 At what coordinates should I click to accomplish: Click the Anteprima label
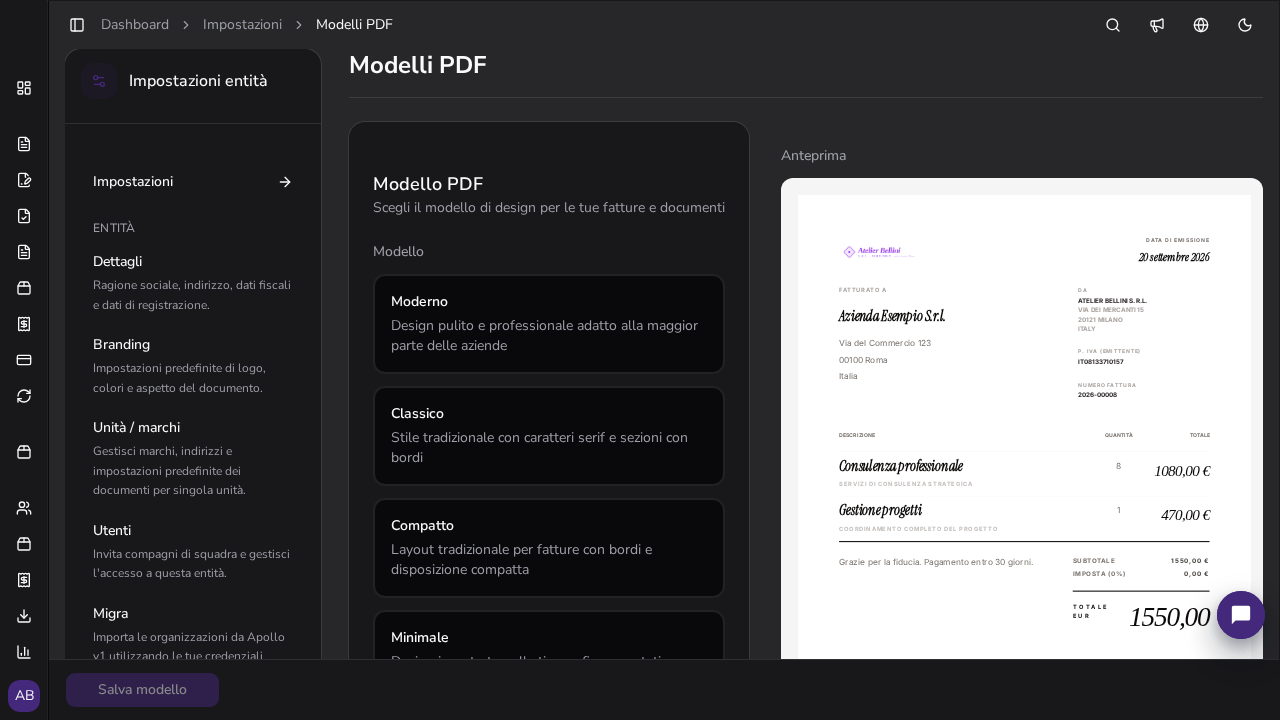click(x=813, y=156)
